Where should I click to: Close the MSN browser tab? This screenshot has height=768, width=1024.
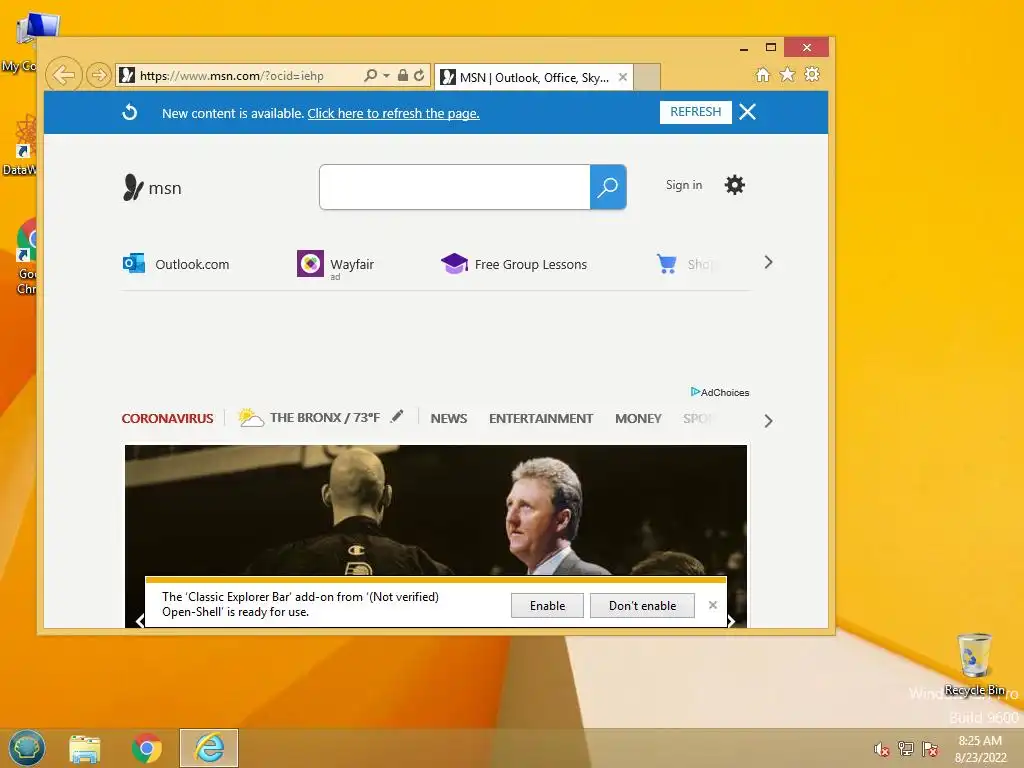point(623,77)
